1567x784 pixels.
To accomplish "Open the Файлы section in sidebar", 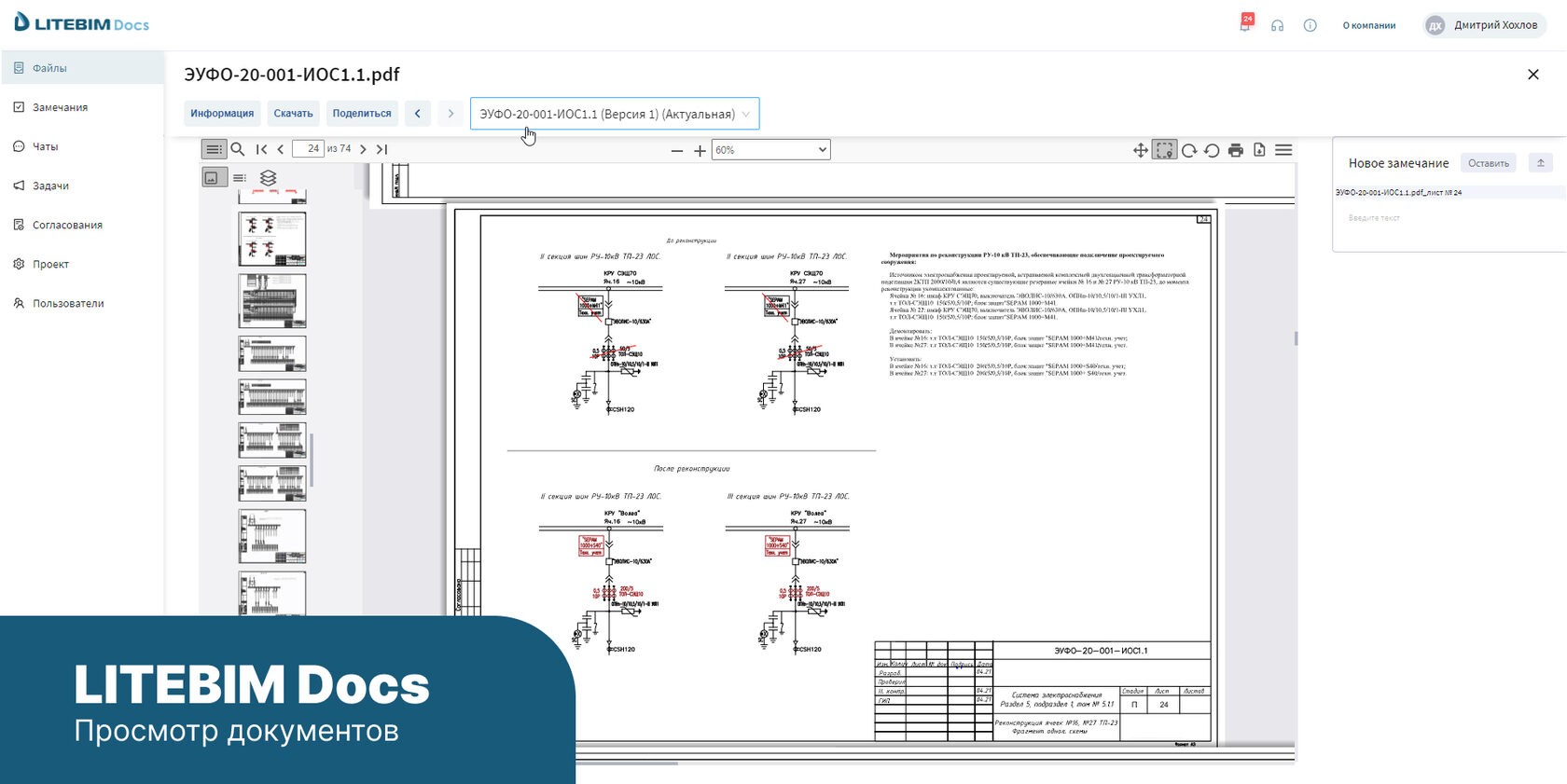I will (x=82, y=68).
